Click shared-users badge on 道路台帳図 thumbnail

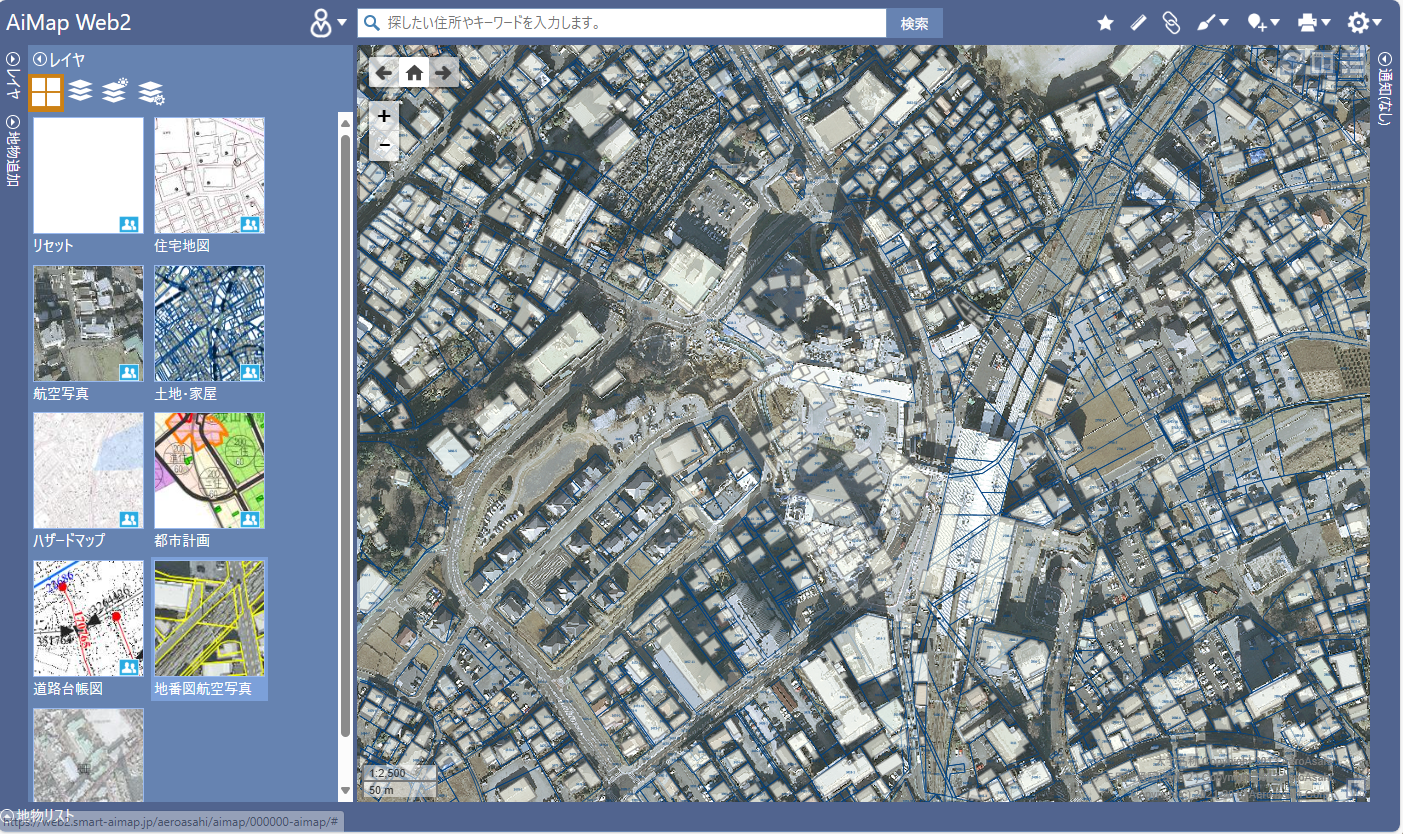[129, 668]
